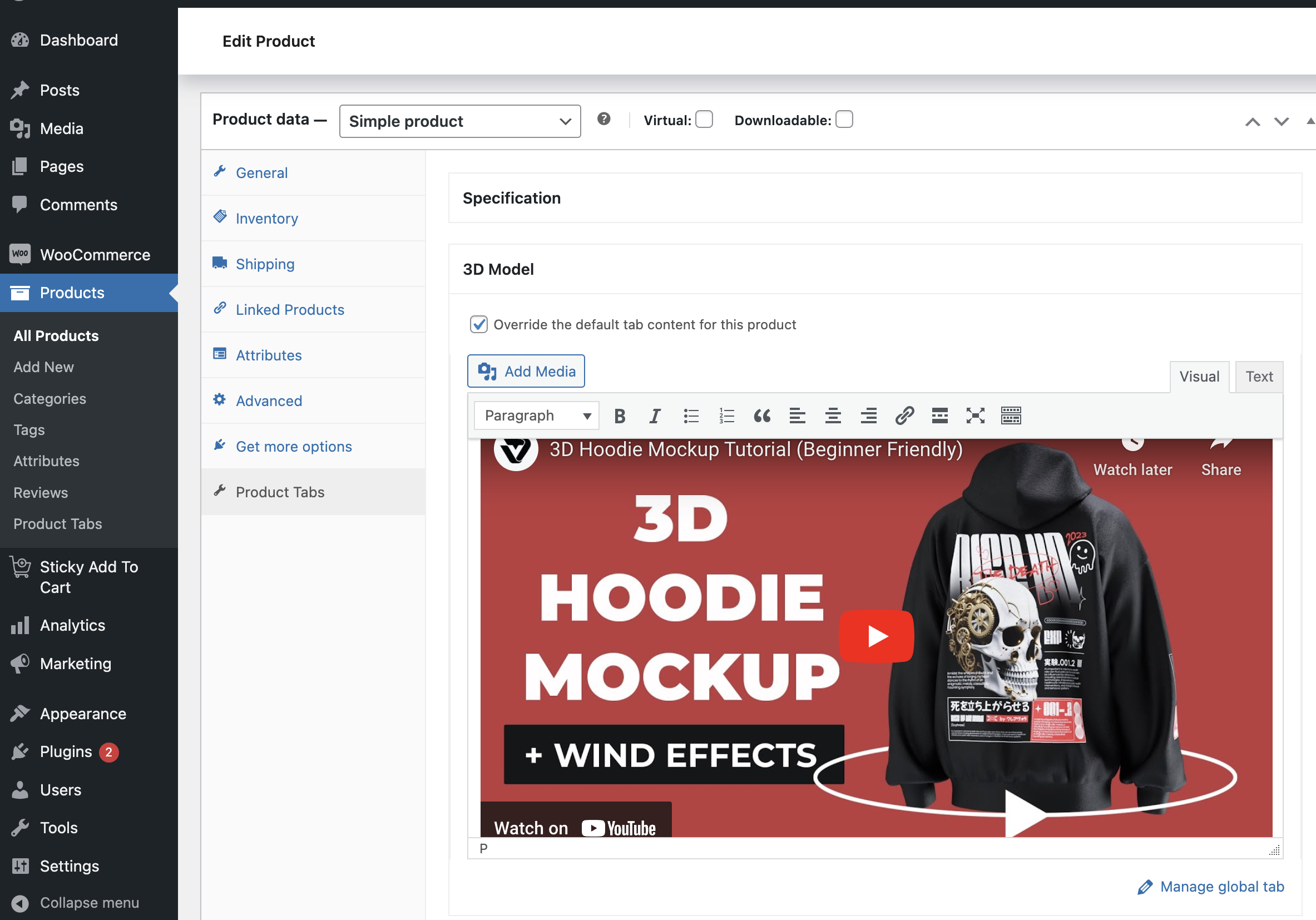This screenshot has width=1316, height=920.
Task: Open the Attributes product data tab
Action: pos(313,355)
